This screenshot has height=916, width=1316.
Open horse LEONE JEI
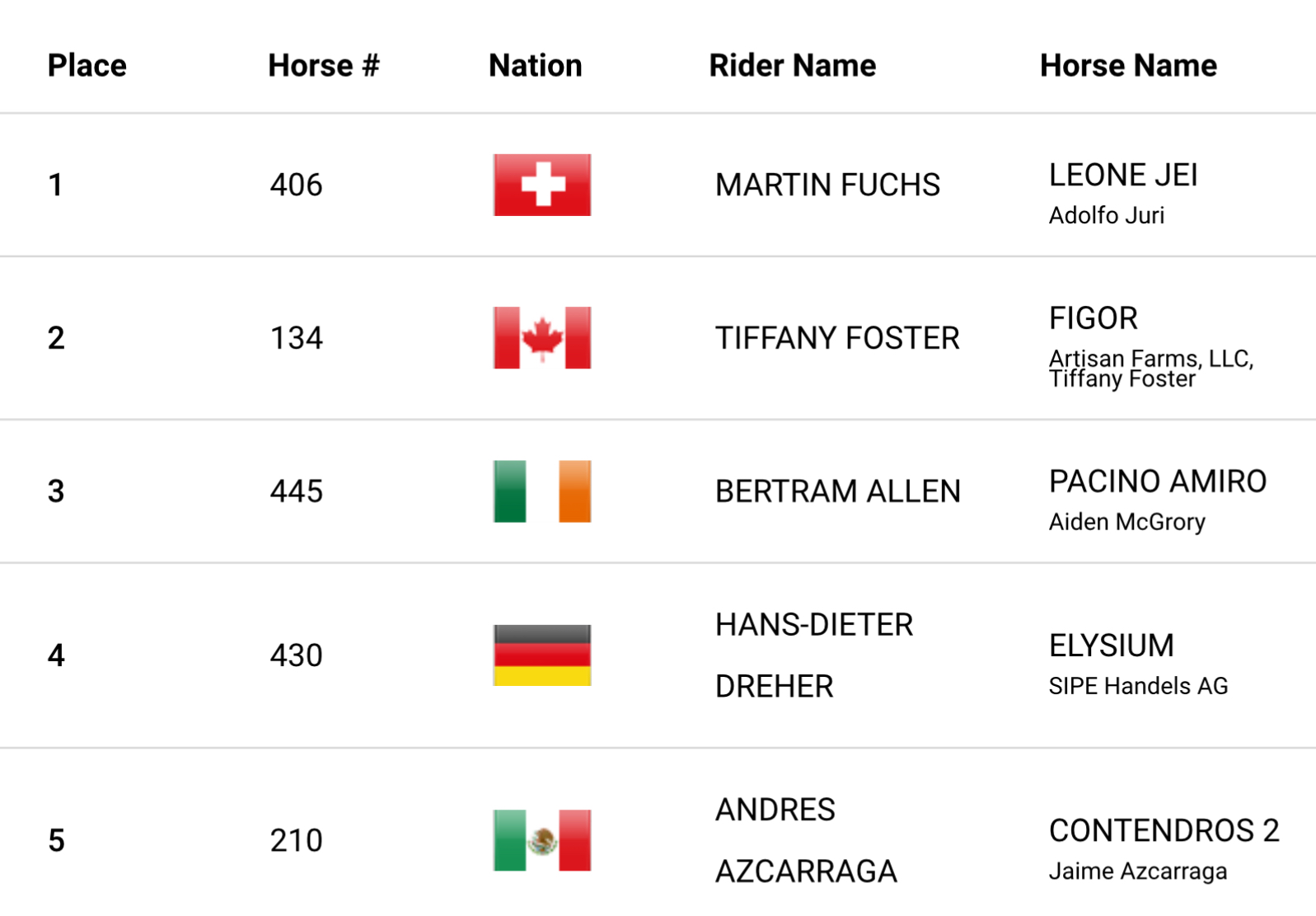point(1123,176)
